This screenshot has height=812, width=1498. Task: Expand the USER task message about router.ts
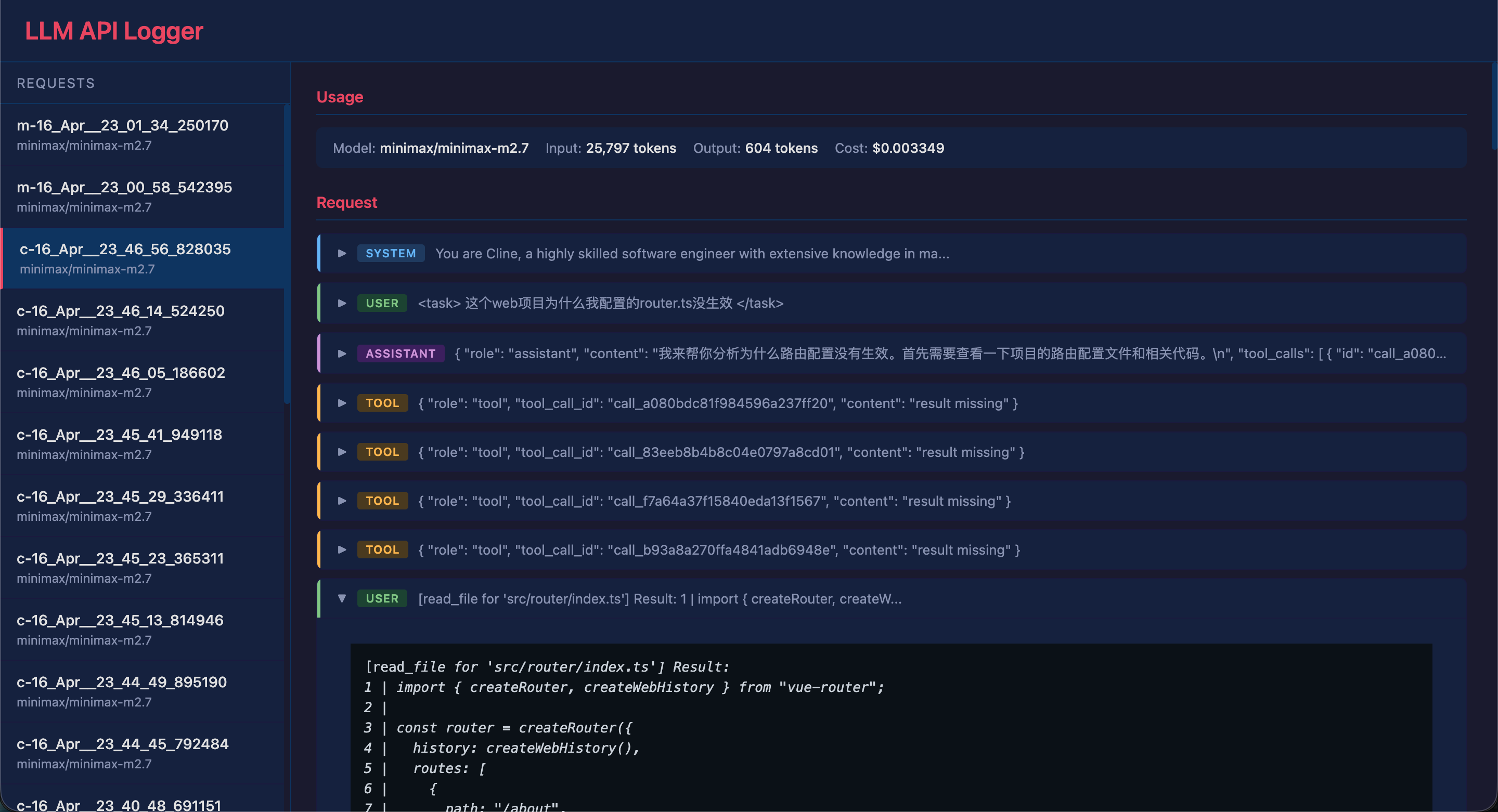click(x=342, y=303)
